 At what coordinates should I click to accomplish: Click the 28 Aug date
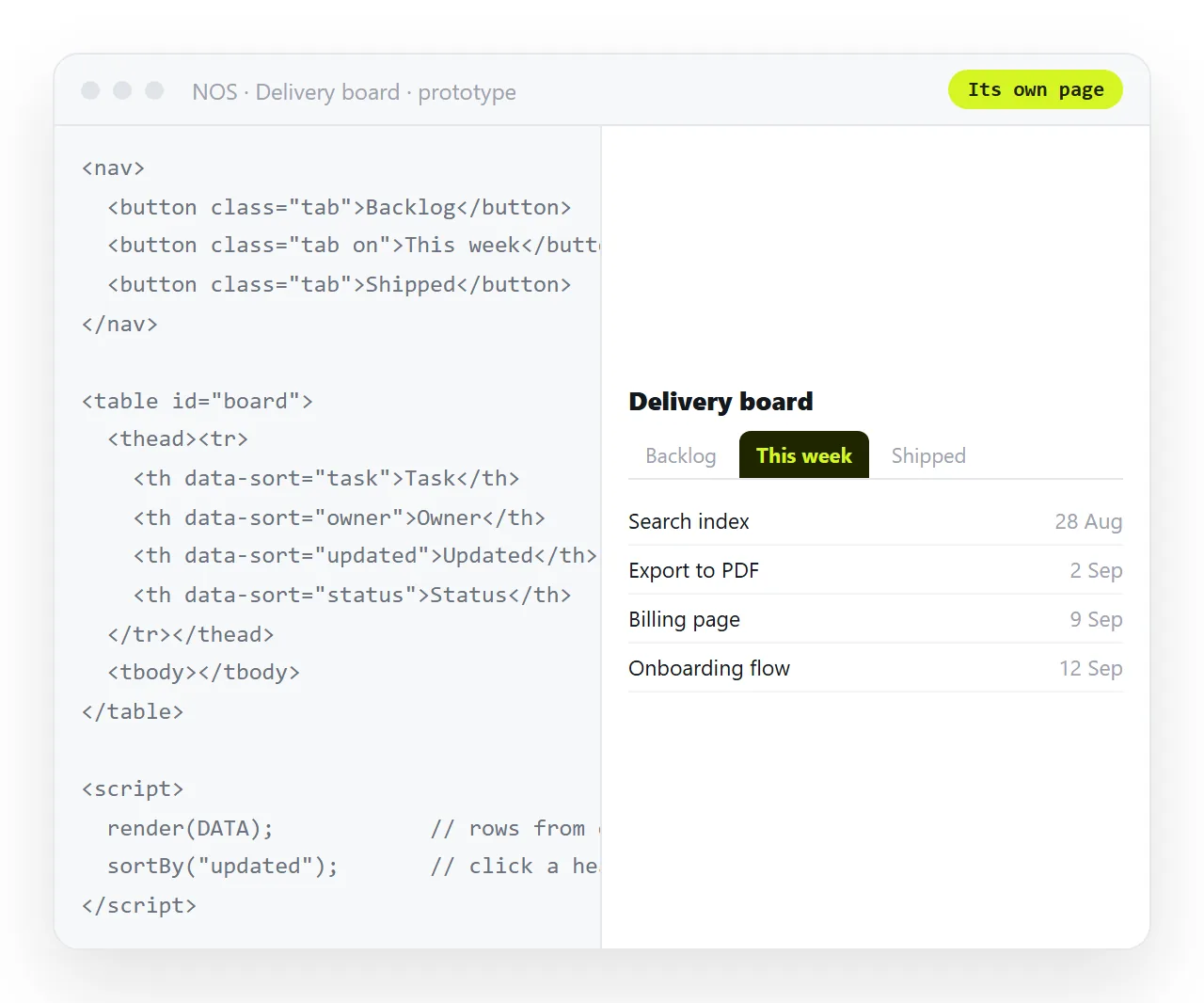click(x=1088, y=521)
